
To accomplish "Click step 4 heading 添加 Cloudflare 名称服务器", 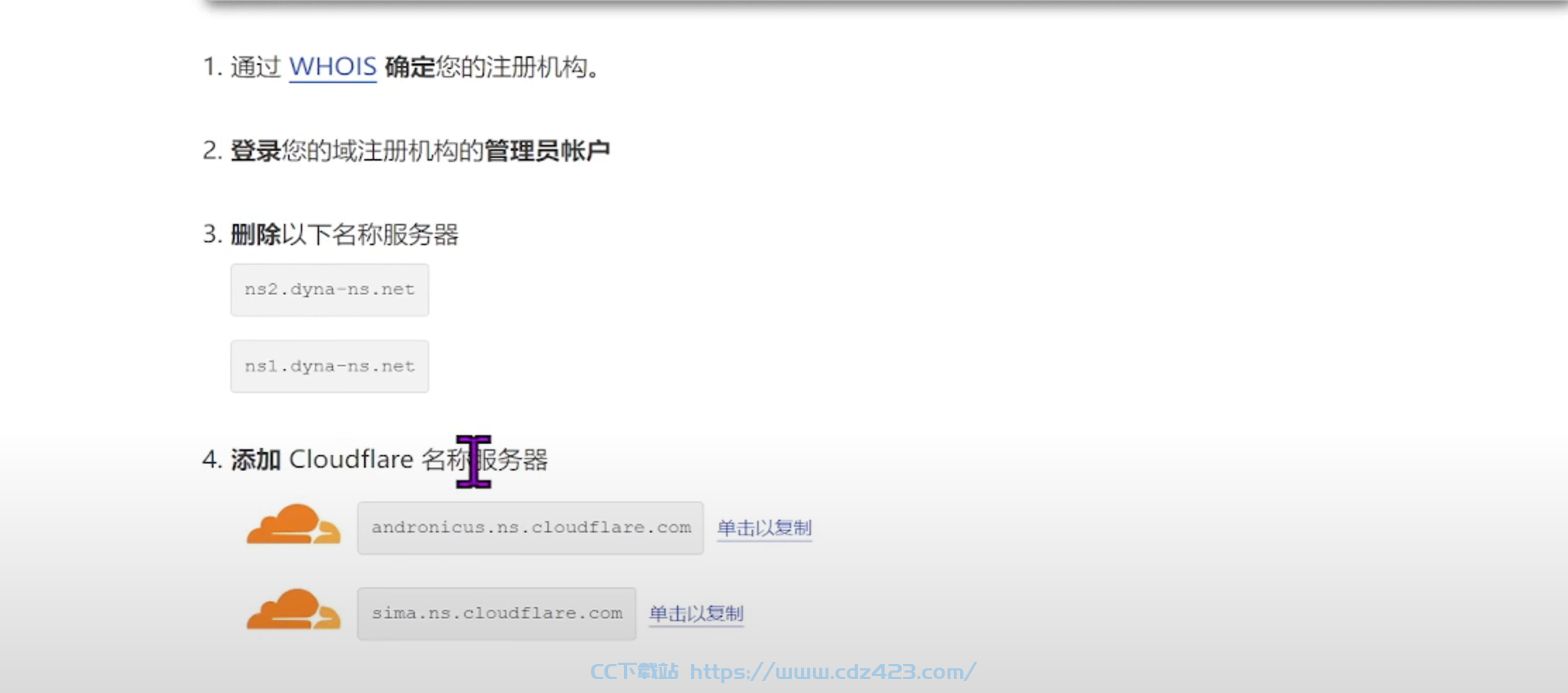I will tap(390, 460).
